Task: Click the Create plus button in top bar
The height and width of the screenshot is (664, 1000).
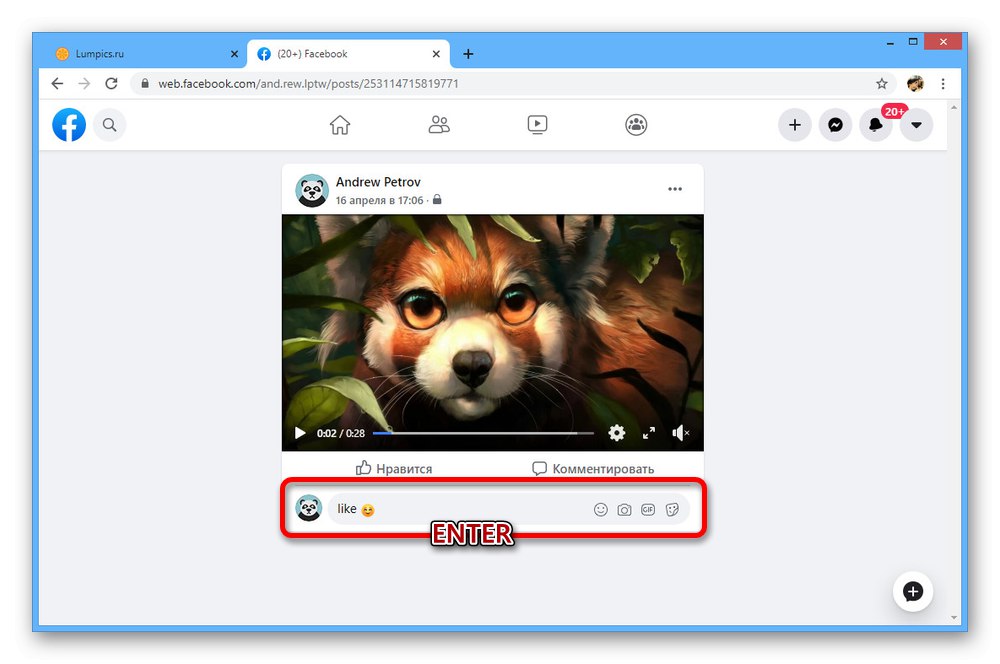Action: pos(795,125)
